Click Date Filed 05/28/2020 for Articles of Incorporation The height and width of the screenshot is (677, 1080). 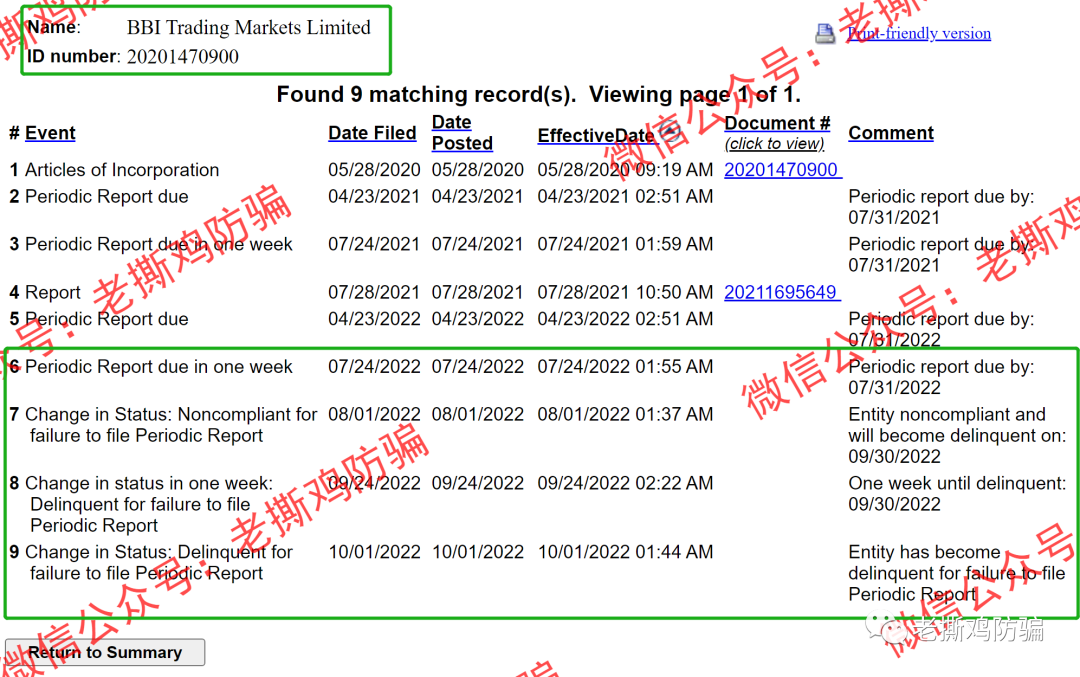pos(374,169)
